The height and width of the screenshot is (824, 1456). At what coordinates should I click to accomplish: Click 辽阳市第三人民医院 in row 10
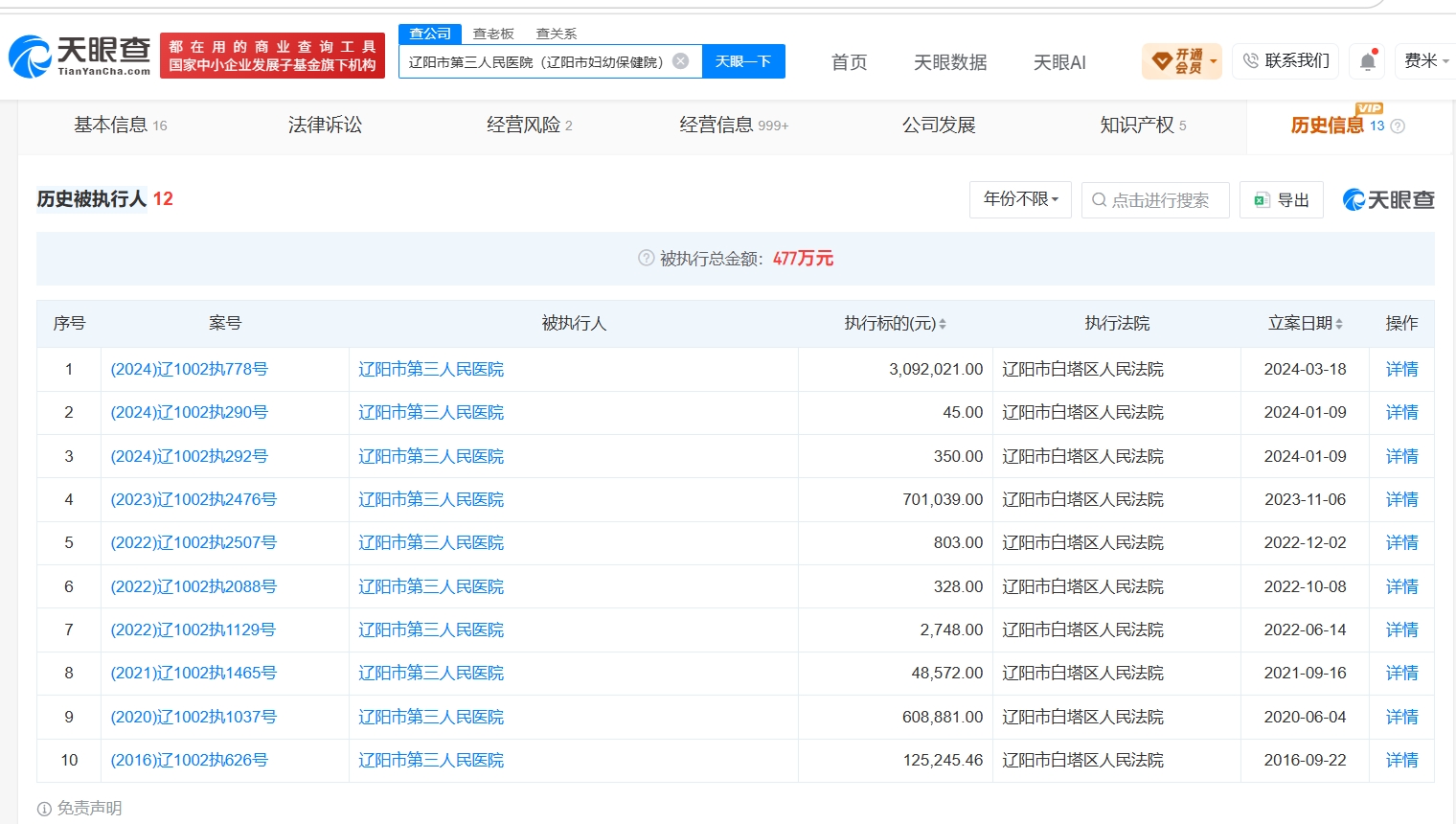tap(431, 760)
